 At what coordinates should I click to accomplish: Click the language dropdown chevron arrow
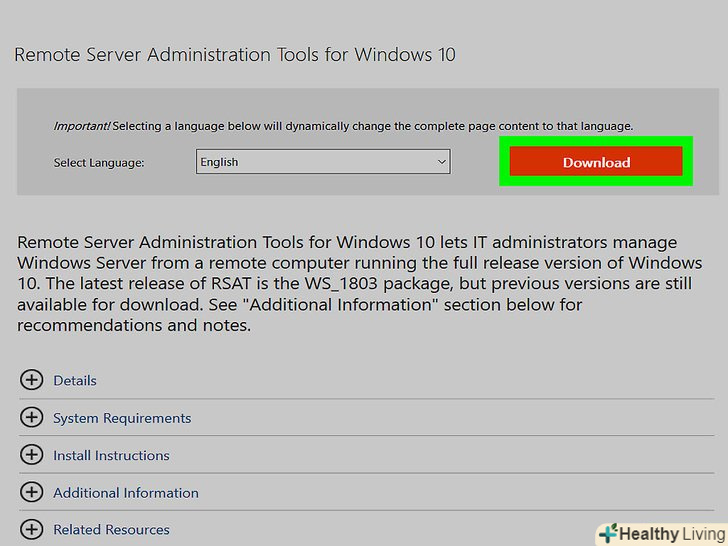pyautogui.click(x=441, y=162)
